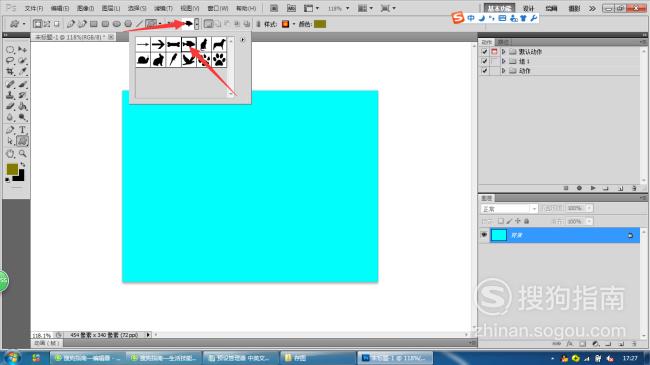Image resolution: width=650 pixels, height=365 pixels.
Task: Select the Zoom magnifier tool
Action: [22, 154]
